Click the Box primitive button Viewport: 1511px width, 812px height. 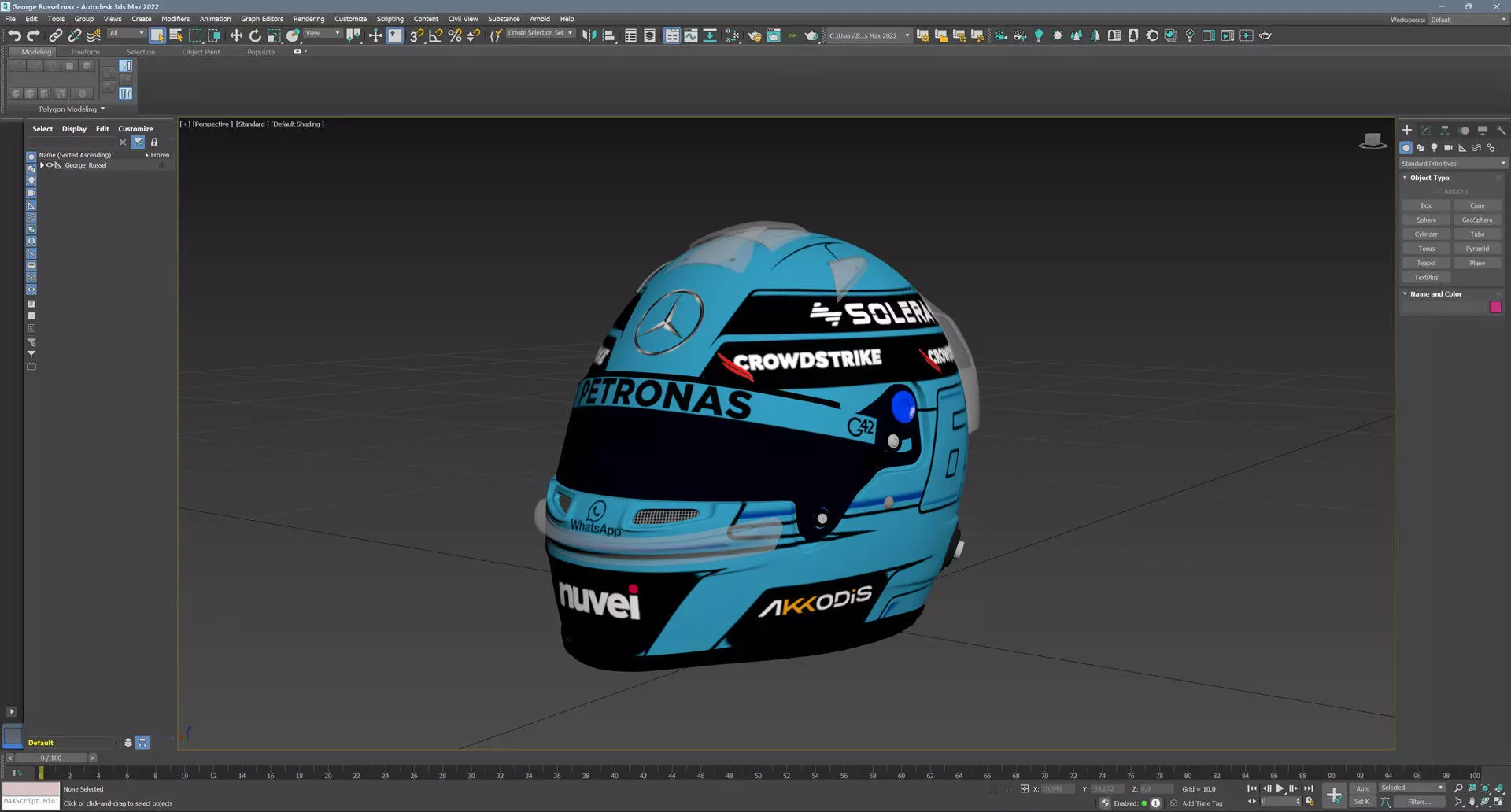[1426, 205]
